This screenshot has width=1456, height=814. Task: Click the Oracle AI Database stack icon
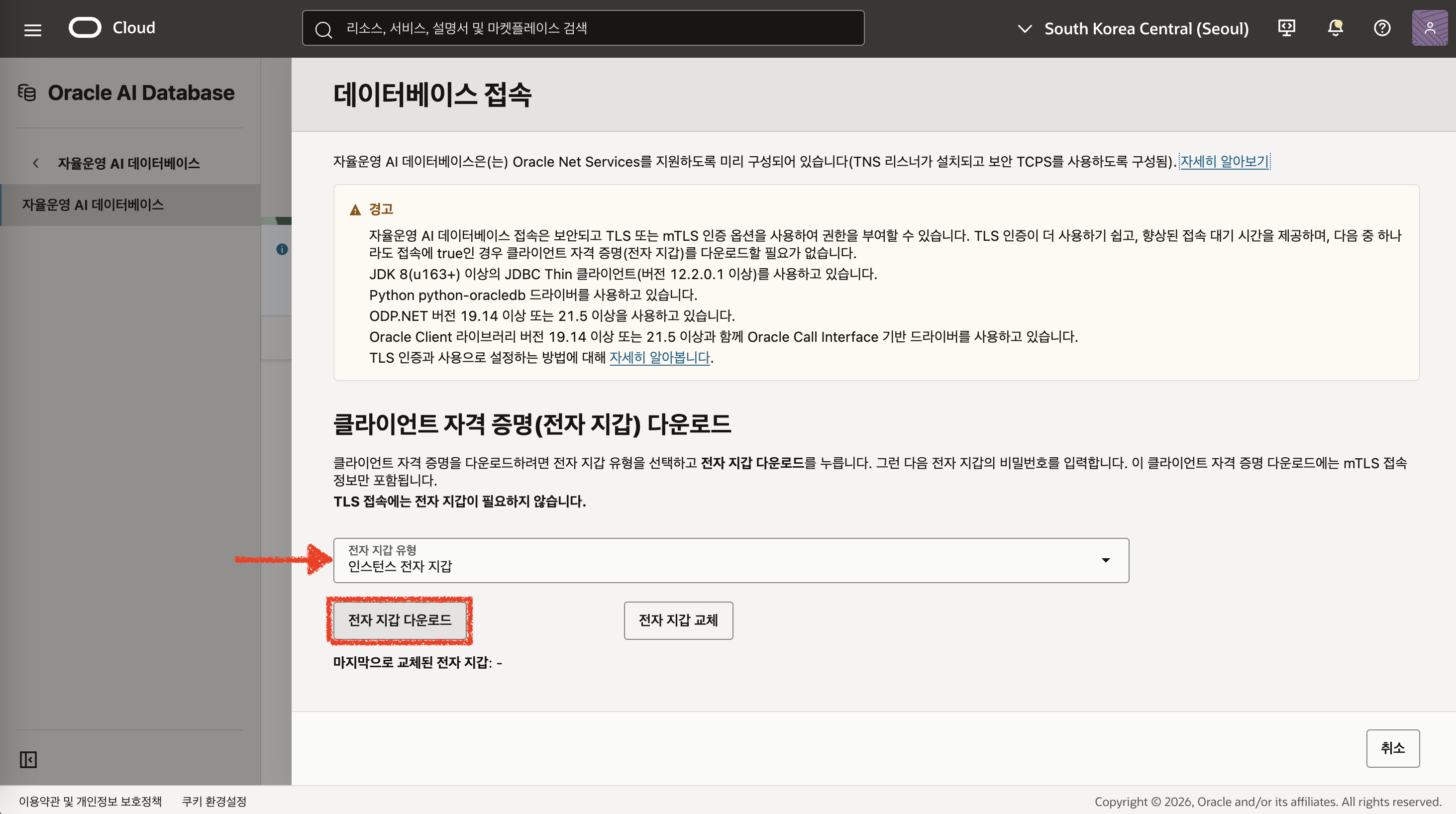tap(27, 92)
